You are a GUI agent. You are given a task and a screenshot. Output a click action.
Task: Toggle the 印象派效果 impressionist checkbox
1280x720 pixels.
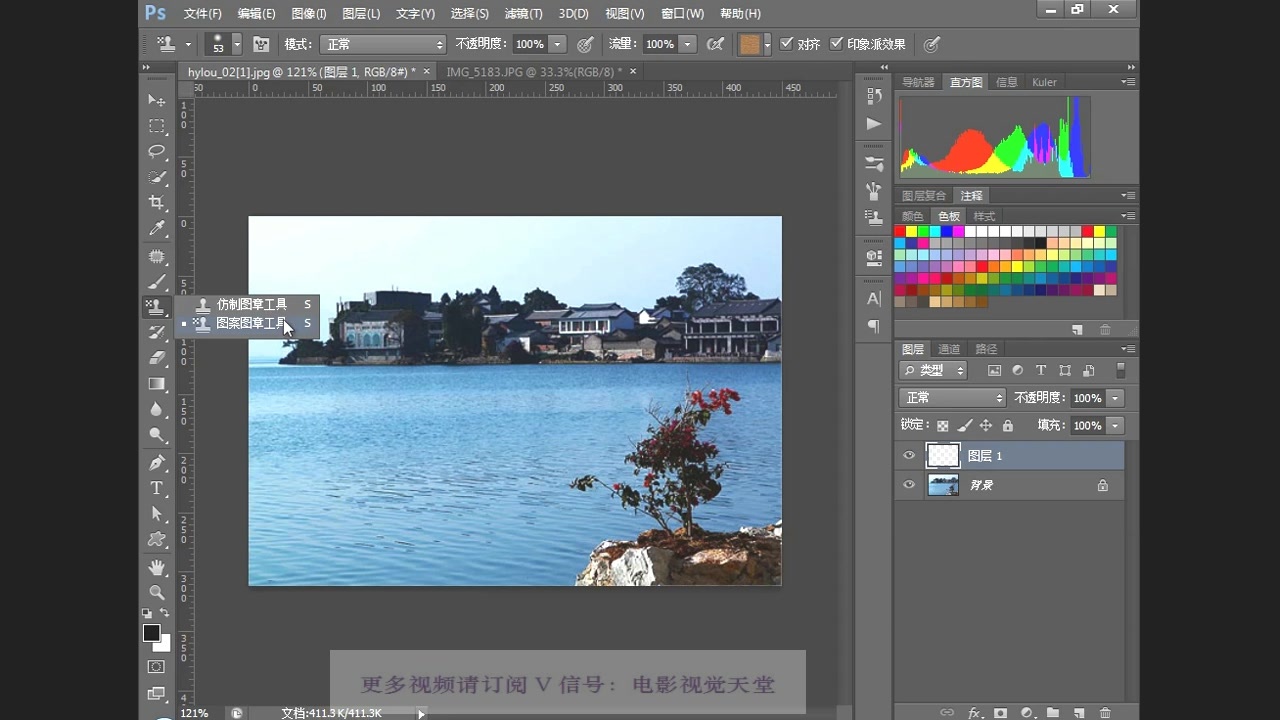[836, 44]
